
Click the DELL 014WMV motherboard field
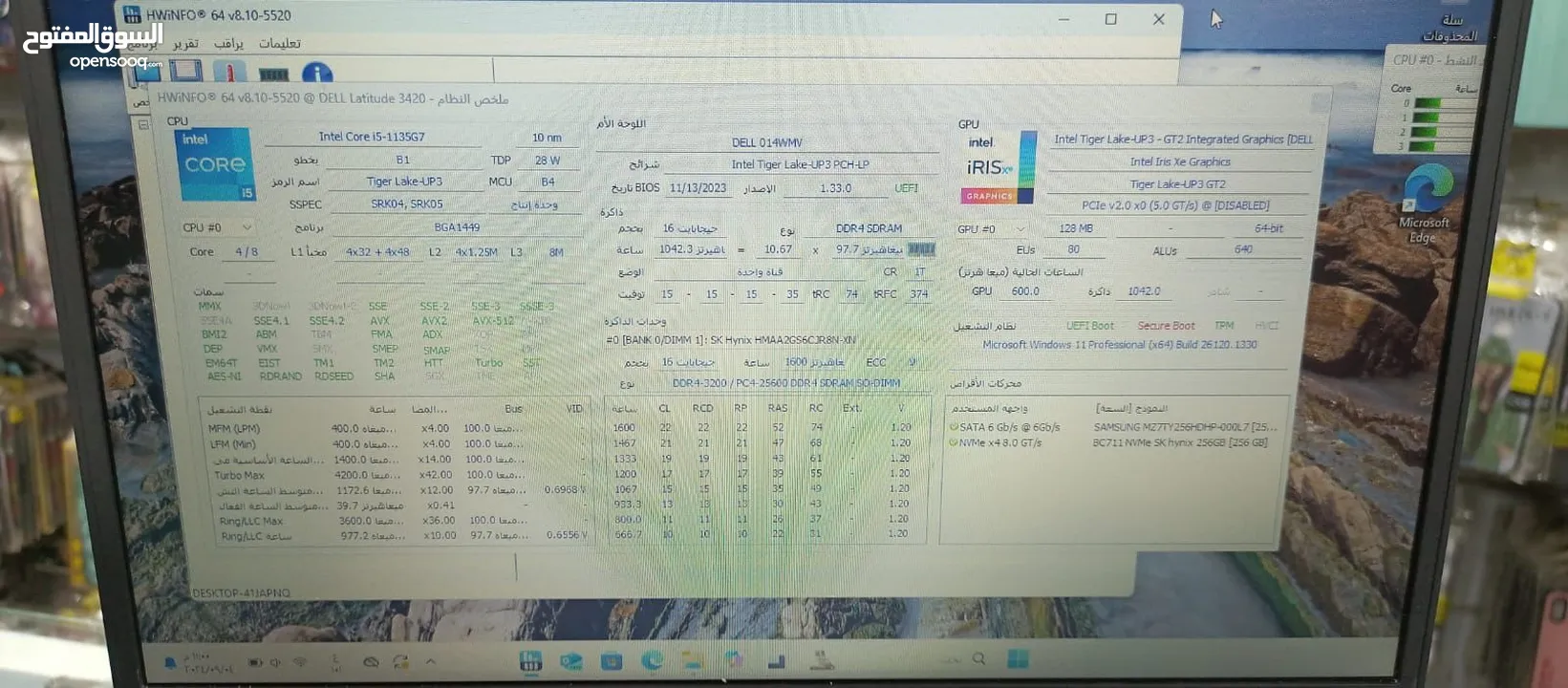click(767, 142)
